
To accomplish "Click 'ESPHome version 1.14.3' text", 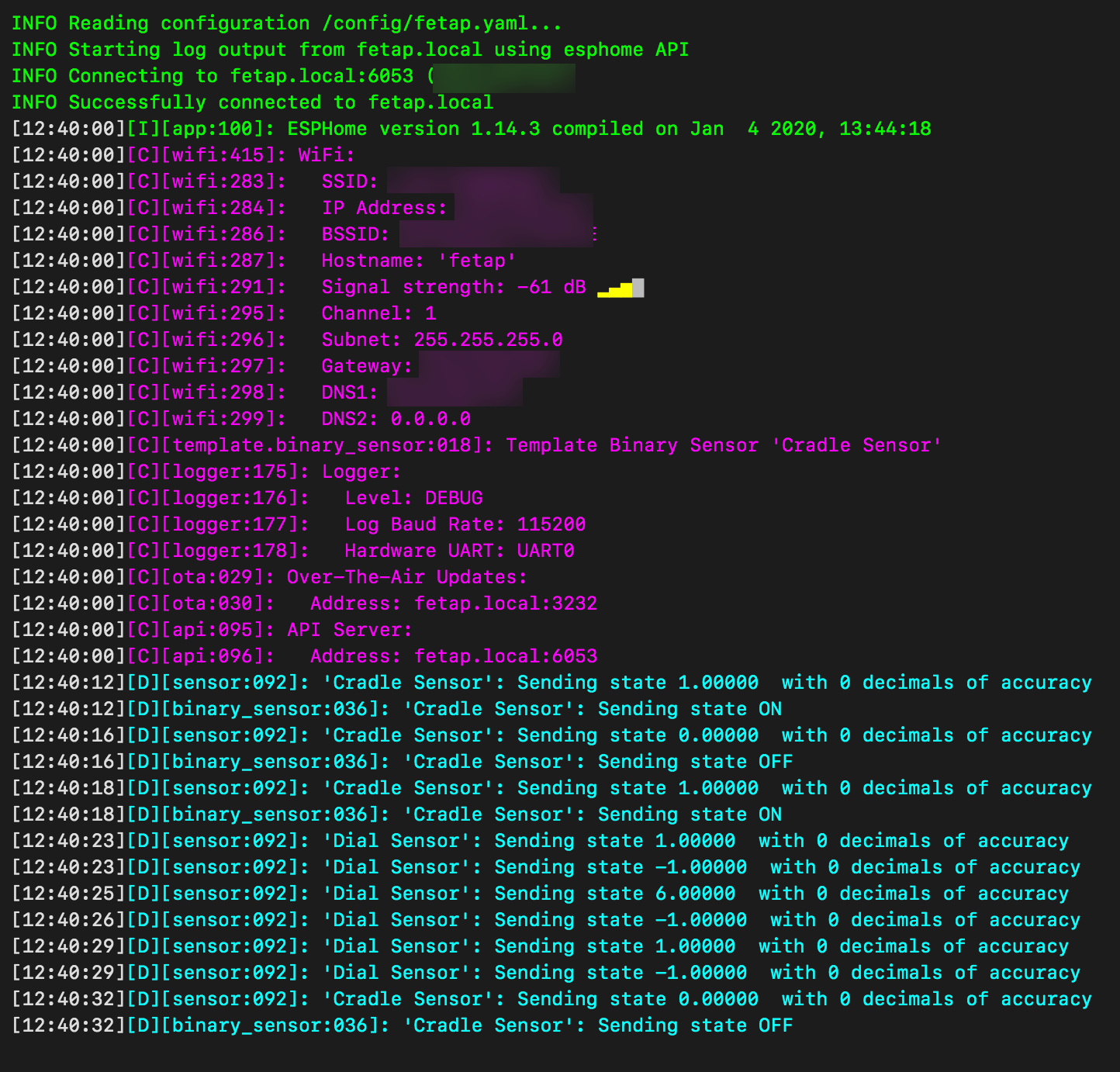I will (x=414, y=129).
